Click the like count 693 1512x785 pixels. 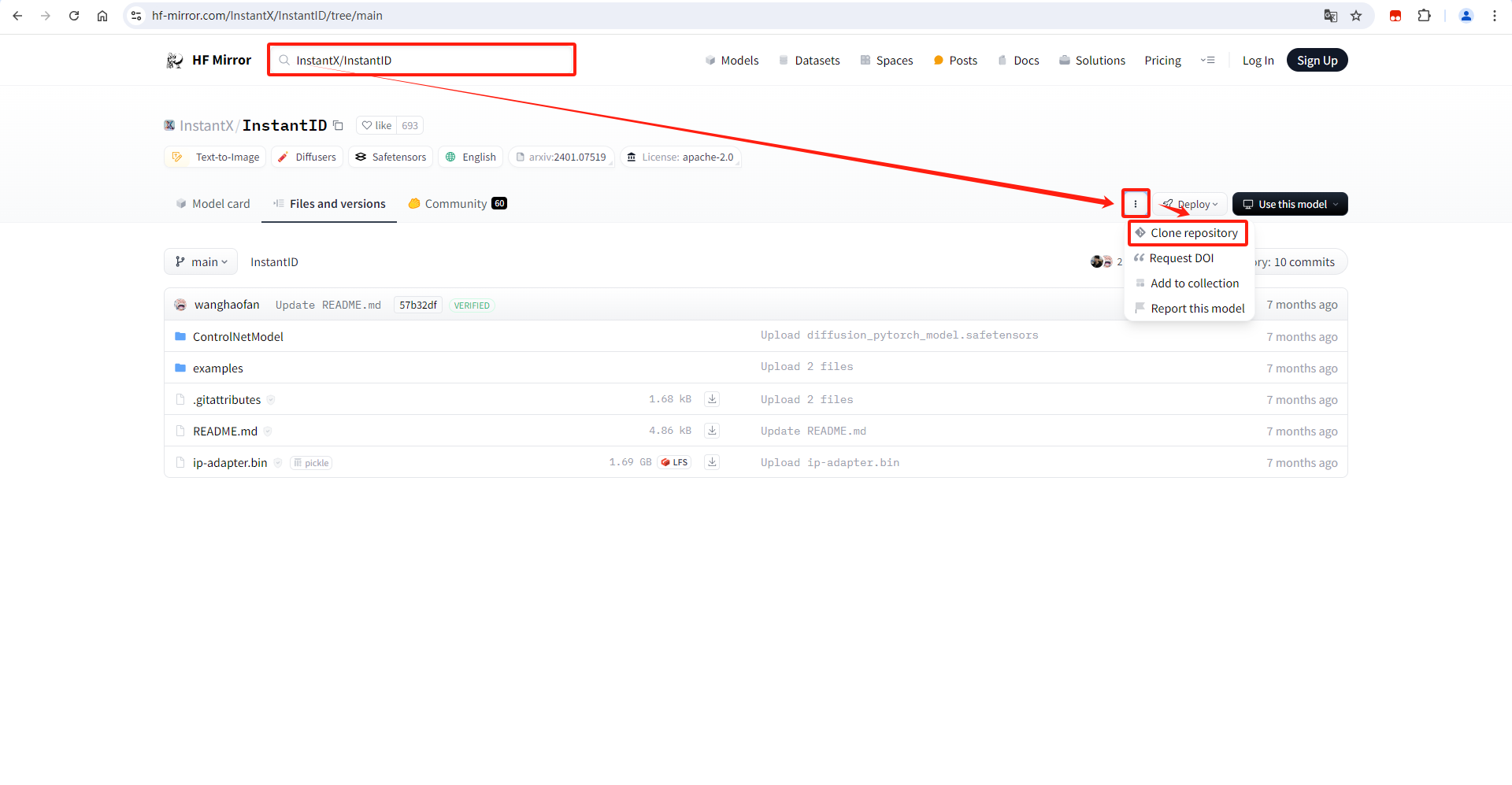click(410, 125)
